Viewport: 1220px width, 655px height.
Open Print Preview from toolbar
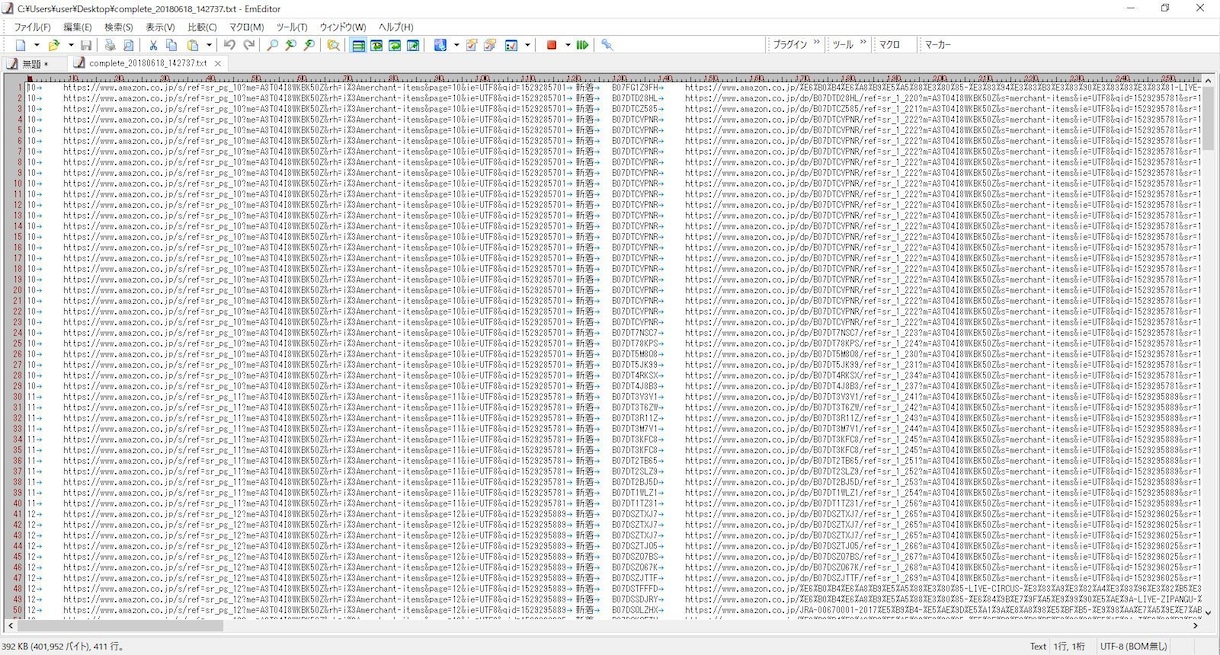(128, 45)
